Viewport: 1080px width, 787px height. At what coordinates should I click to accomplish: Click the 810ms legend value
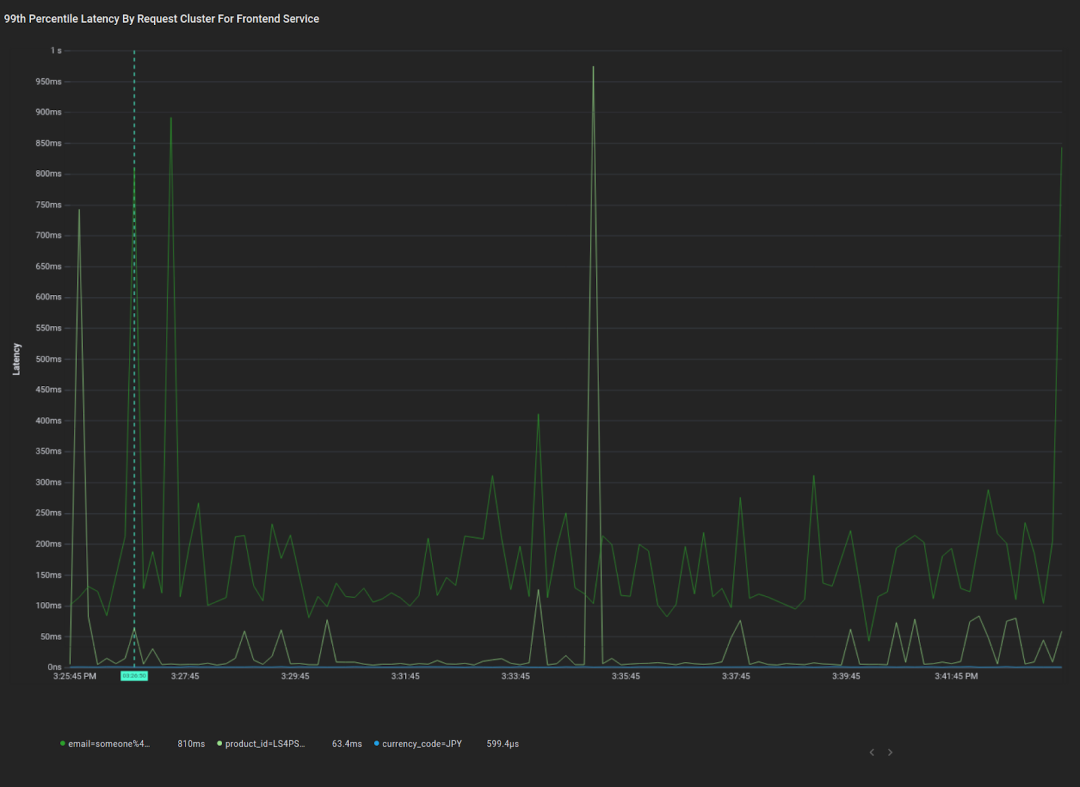point(191,744)
